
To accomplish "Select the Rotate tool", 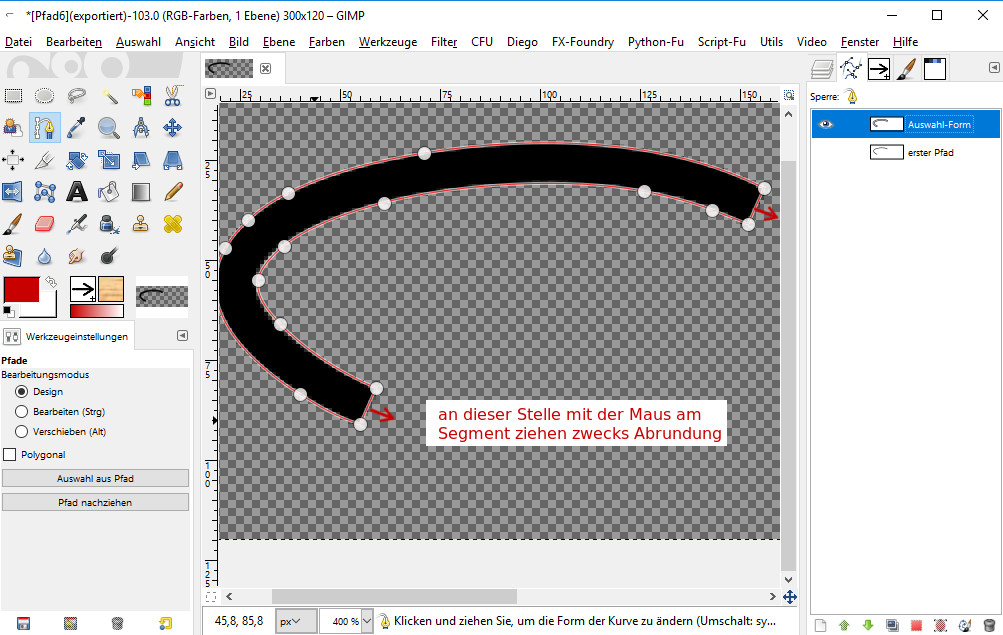I will 77,160.
